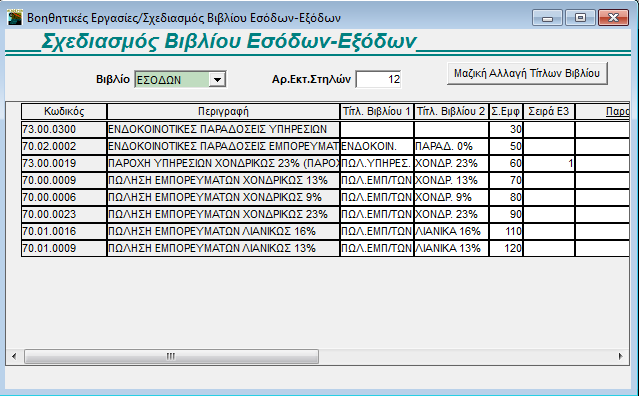Viewport: 639px width, 396px height.
Task: Maximize the window
Action: [580, 18]
